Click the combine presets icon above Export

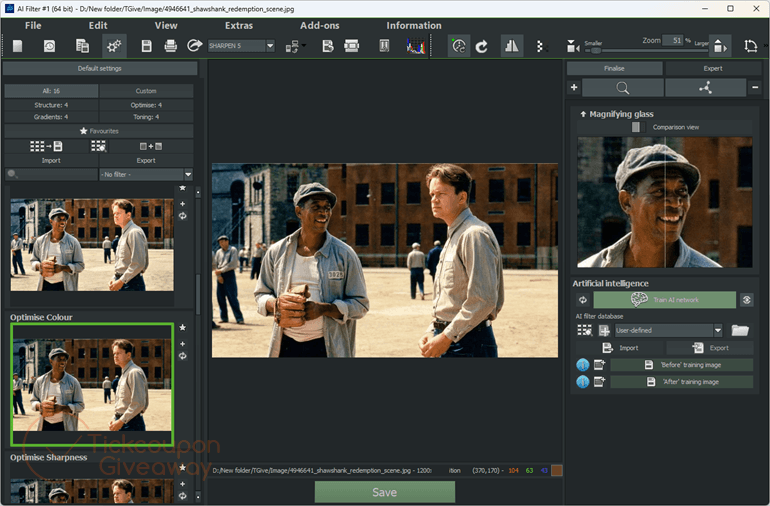tap(151, 146)
